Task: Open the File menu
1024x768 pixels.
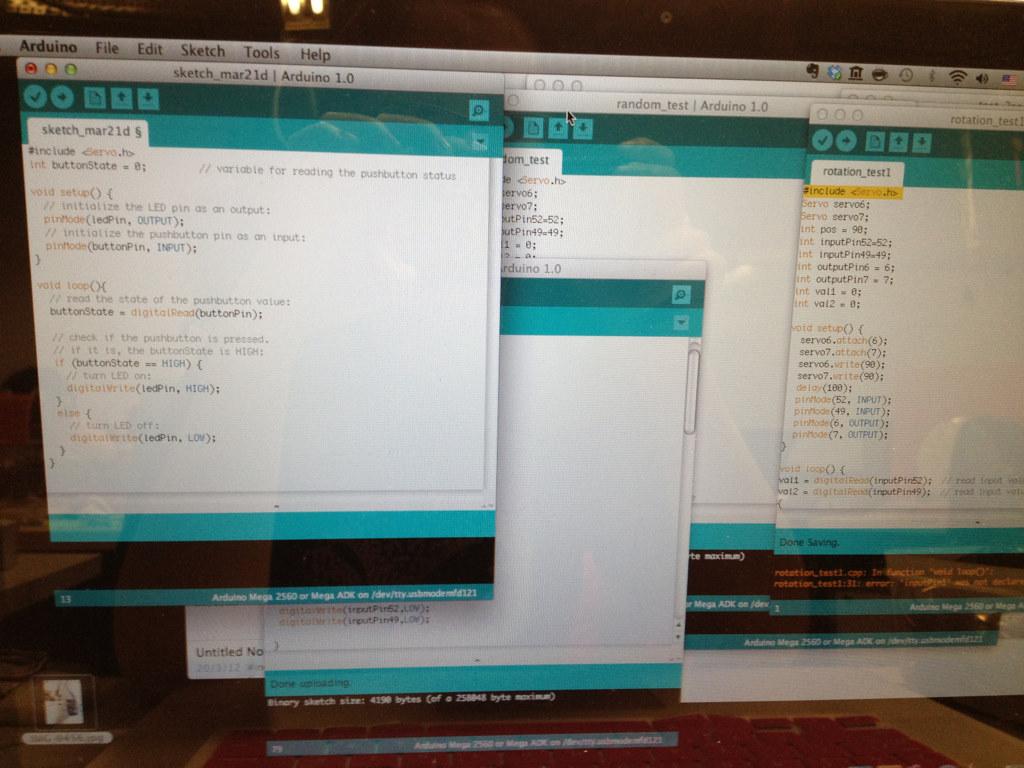Action: tap(107, 48)
